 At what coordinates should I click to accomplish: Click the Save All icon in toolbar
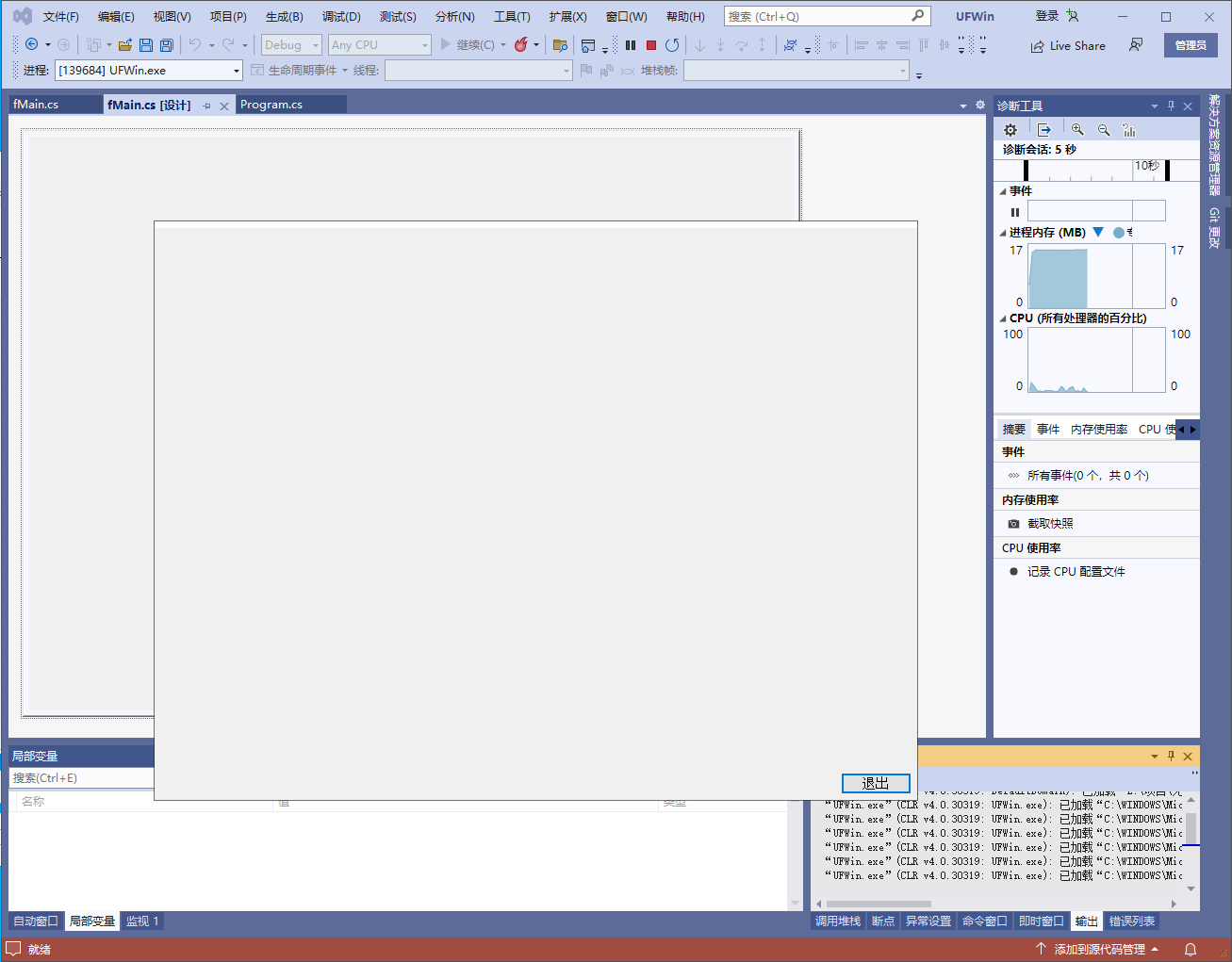(x=166, y=45)
